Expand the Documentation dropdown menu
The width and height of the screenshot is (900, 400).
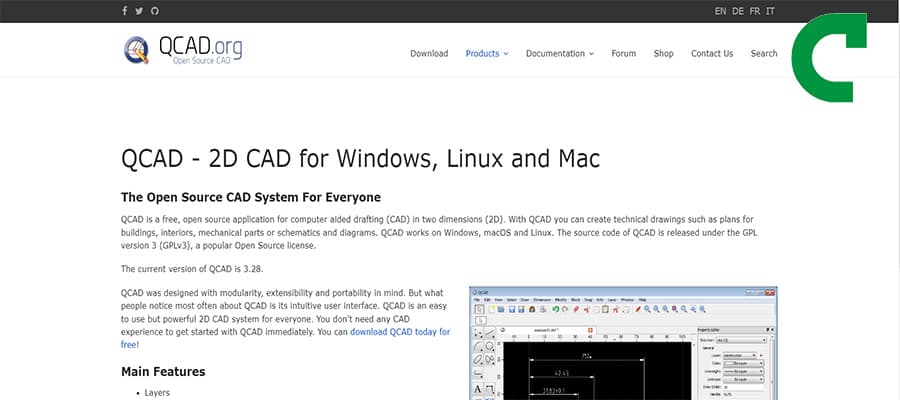click(x=560, y=53)
